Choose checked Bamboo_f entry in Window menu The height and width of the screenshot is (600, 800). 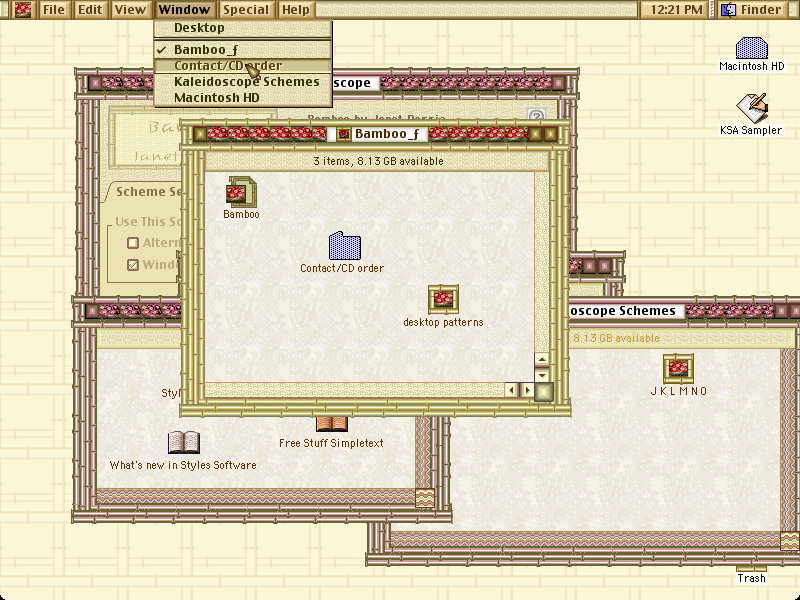(243, 49)
